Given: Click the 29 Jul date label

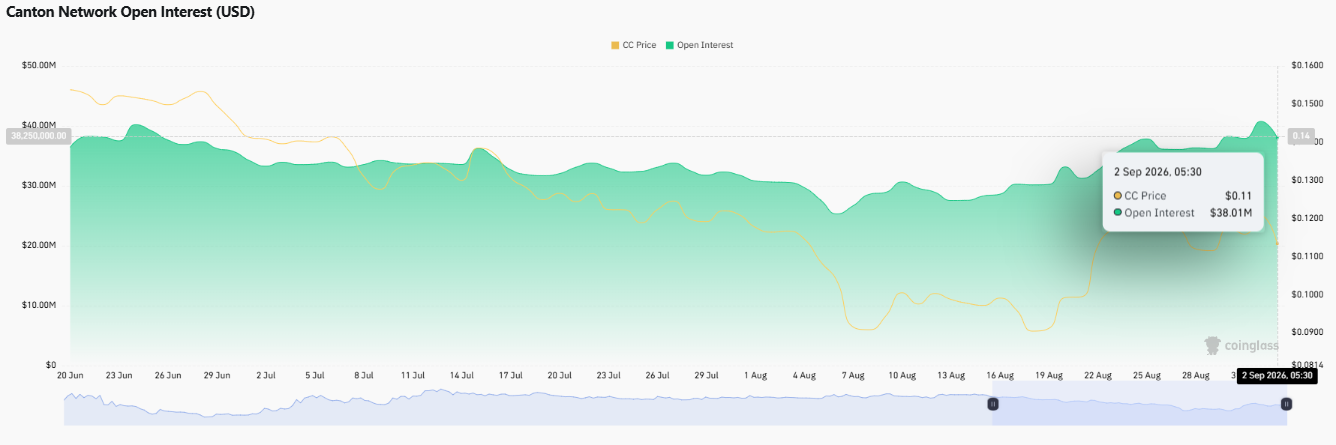Looking at the screenshot, I should tap(707, 375).
